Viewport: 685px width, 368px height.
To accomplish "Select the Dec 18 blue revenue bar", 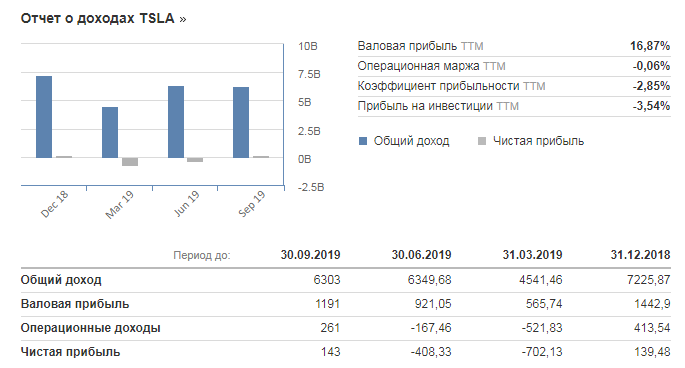I will pos(44,117).
